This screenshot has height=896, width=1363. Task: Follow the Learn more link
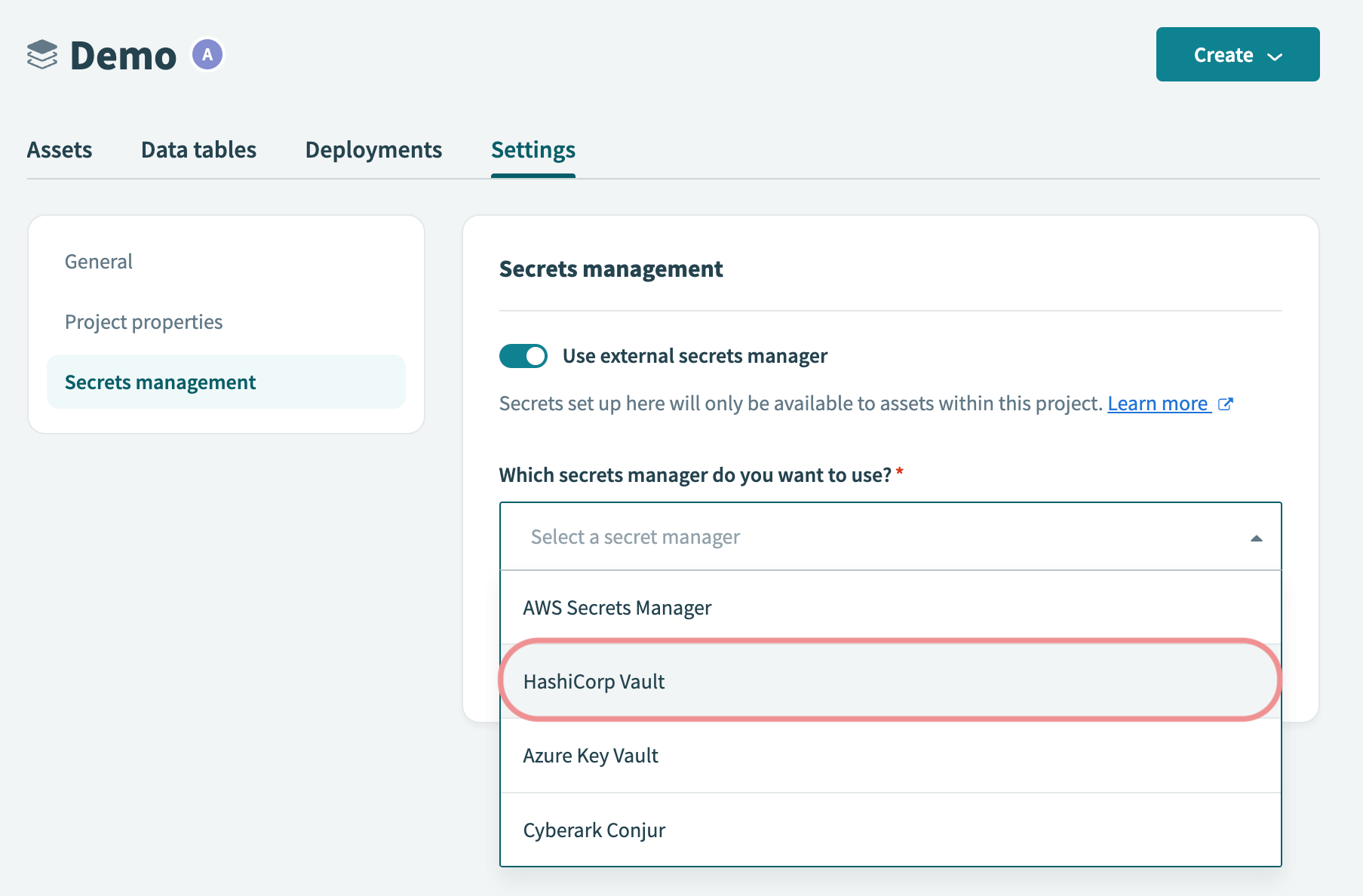coord(1159,404)
